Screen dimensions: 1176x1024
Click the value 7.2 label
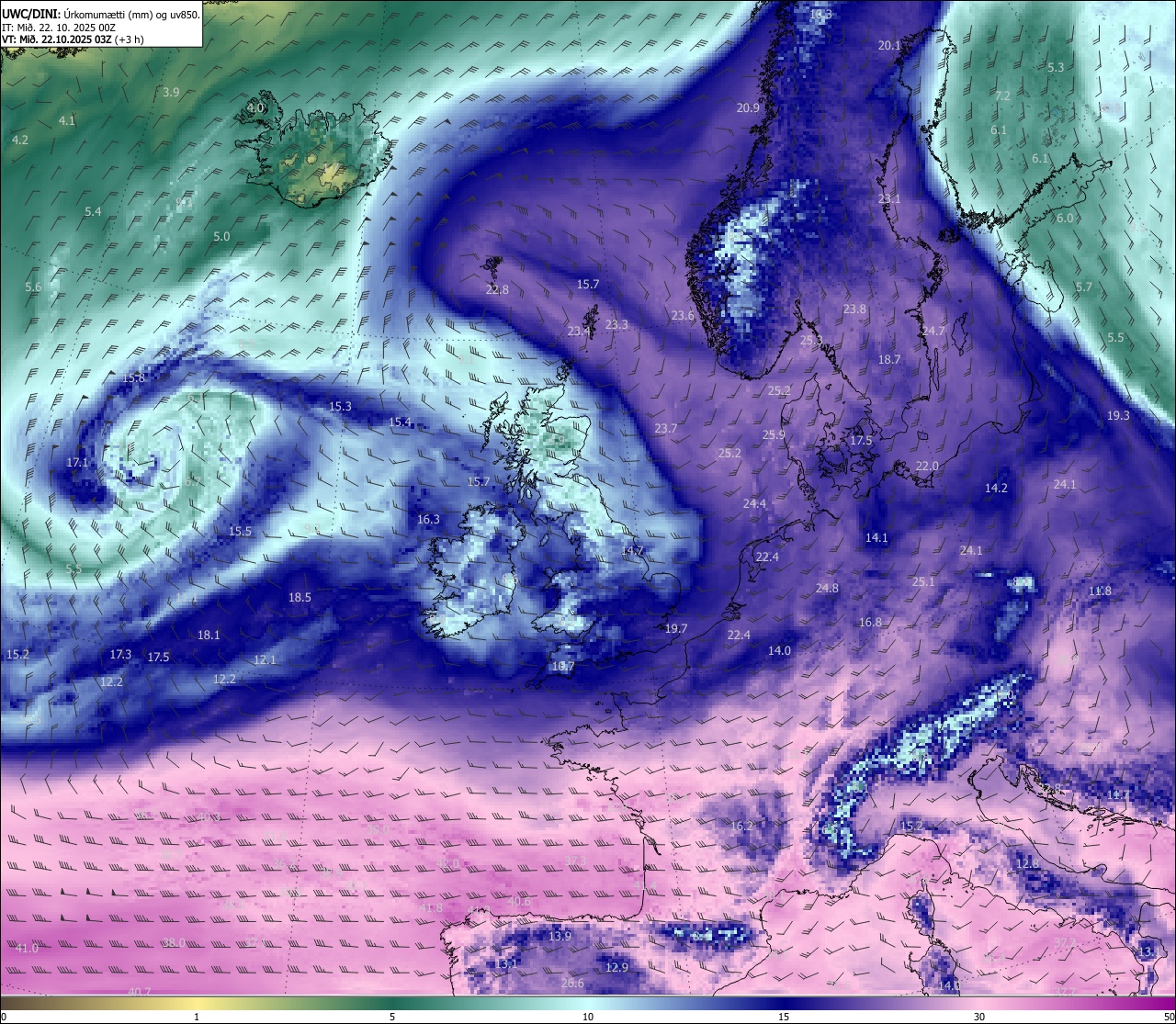click(x=1002, y=96)
